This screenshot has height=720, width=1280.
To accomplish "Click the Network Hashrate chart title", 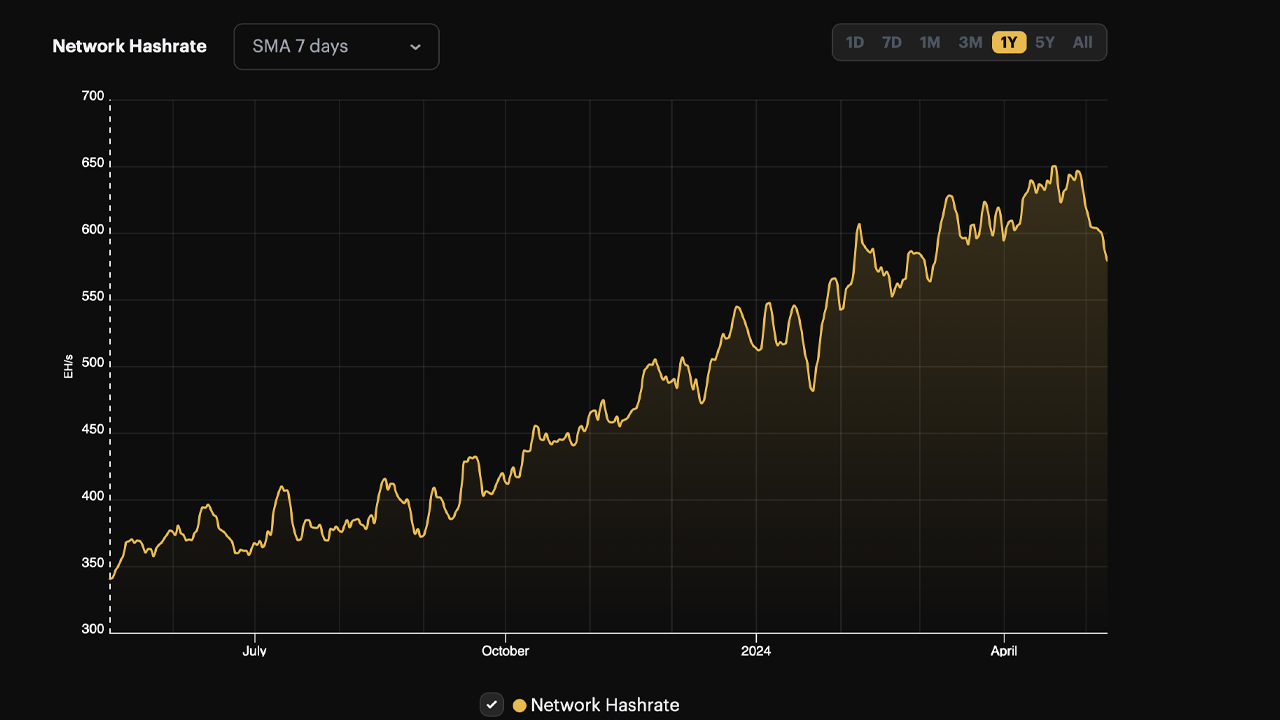I will coord(129,46).
